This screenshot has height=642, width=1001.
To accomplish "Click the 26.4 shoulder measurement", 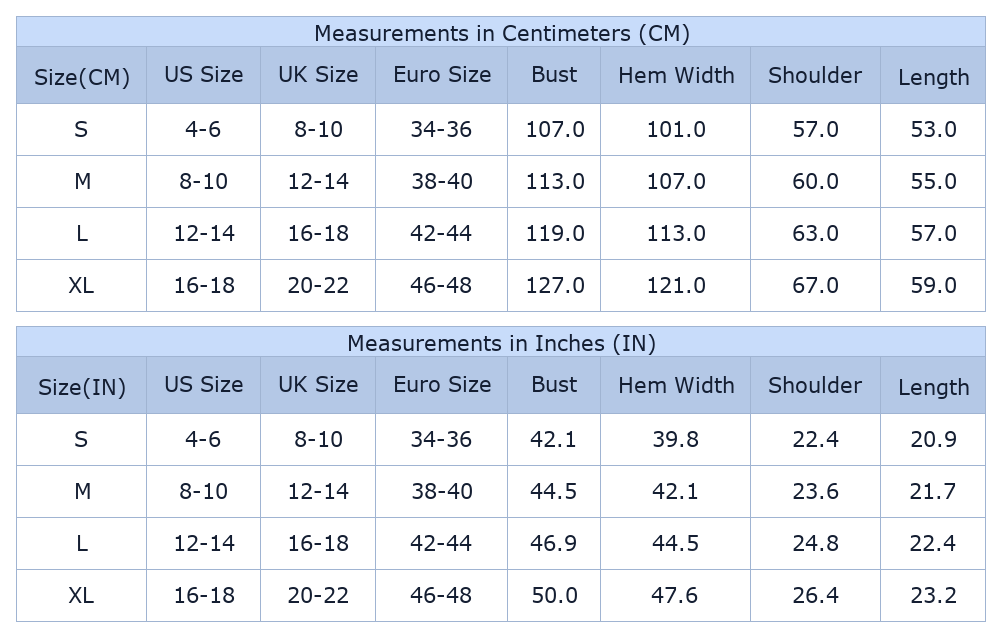I will click(x=815, y=595).
